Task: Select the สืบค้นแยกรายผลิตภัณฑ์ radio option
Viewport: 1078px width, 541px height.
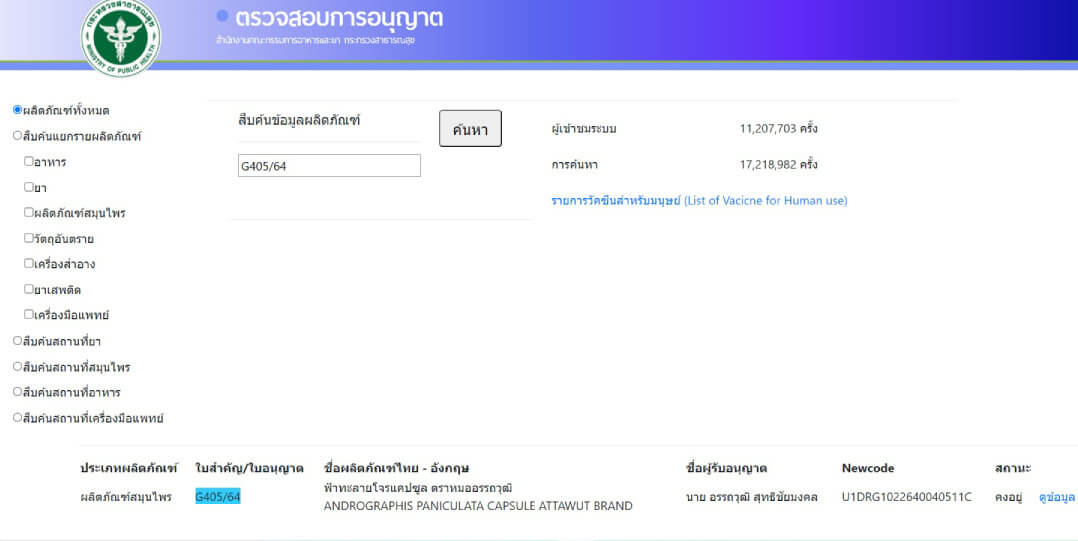Action: (x=17, y=136)
